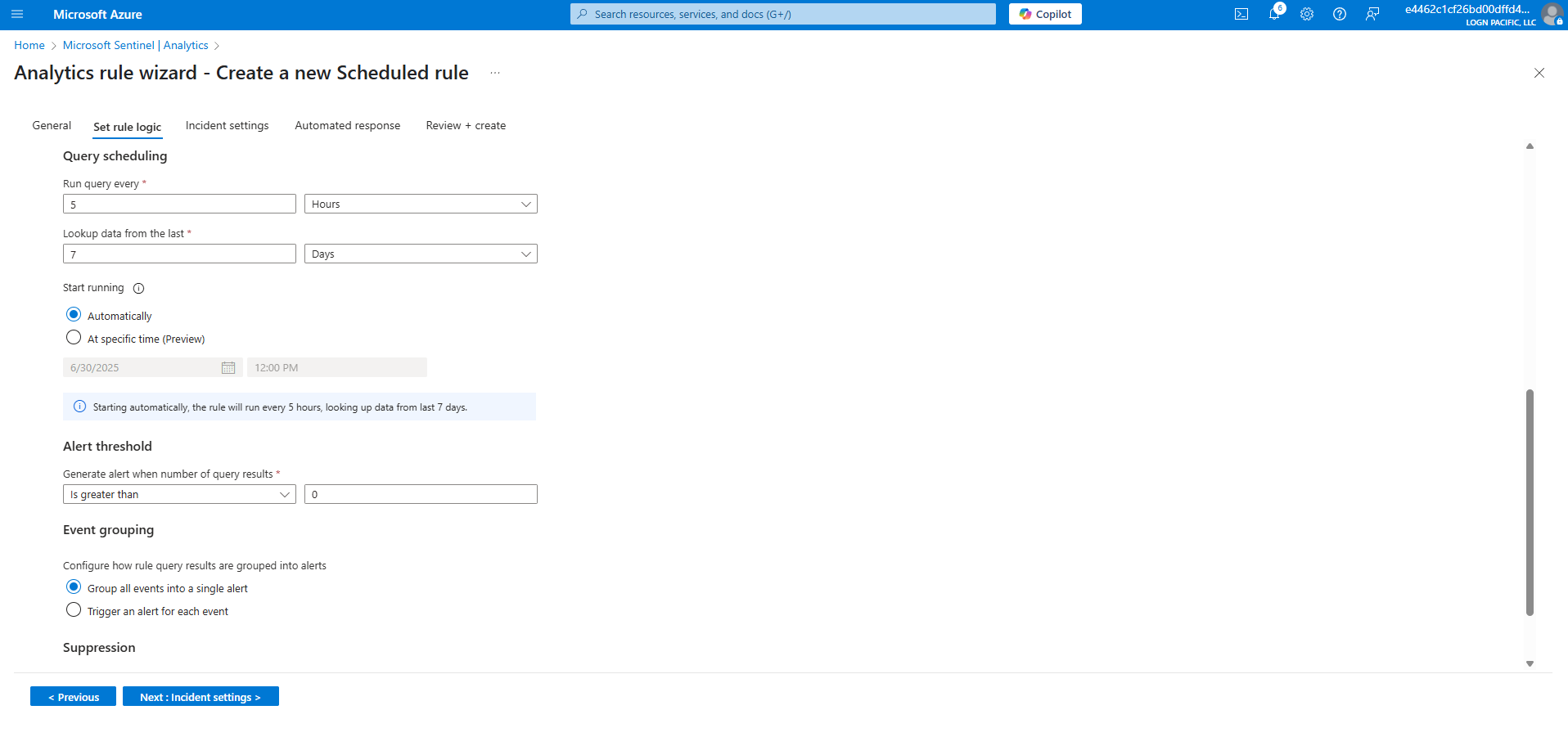Expand the Days lookup unit dropdown
Screen dimensions: 1568x746
point(421,254)
